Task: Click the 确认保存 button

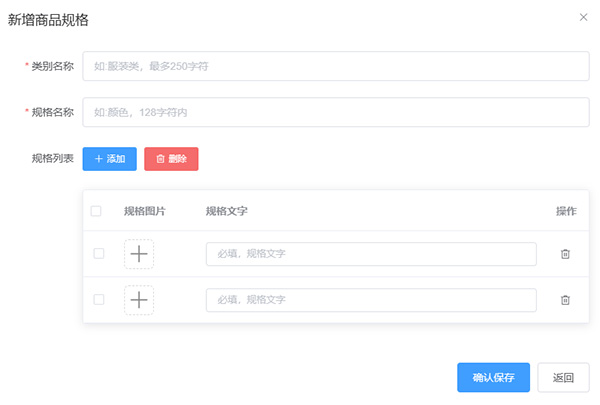Action: click(x=493, y=378)
